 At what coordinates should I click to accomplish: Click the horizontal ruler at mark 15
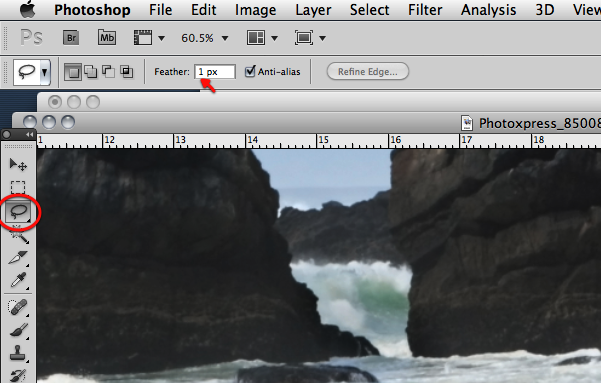pyautogui.click(x=323, y=140)
